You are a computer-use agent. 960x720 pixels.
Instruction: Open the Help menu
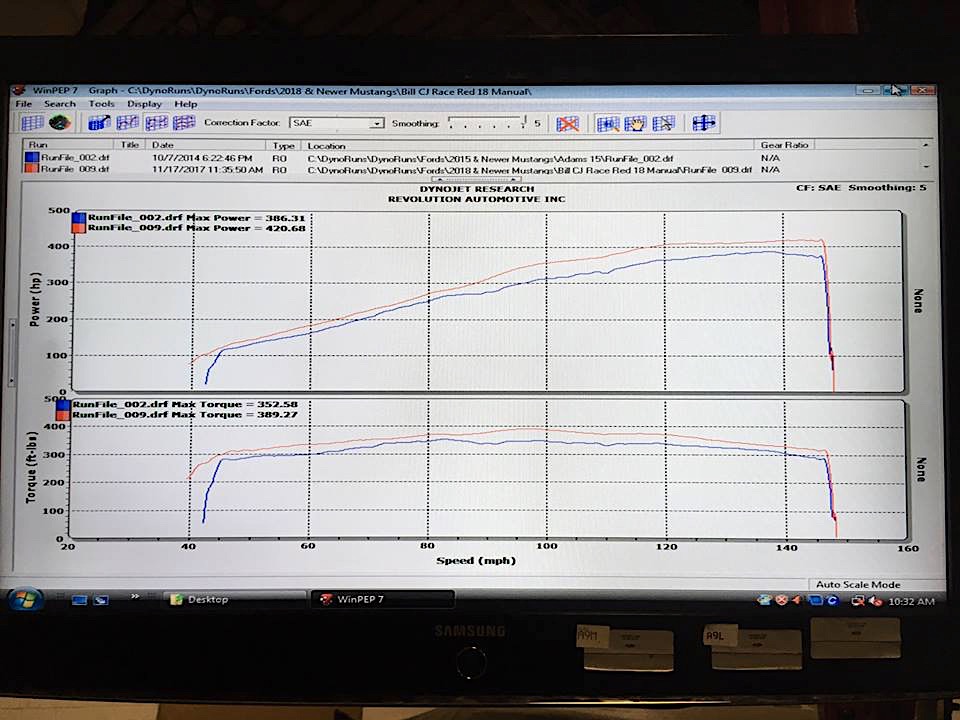click(x=186, y=104)
